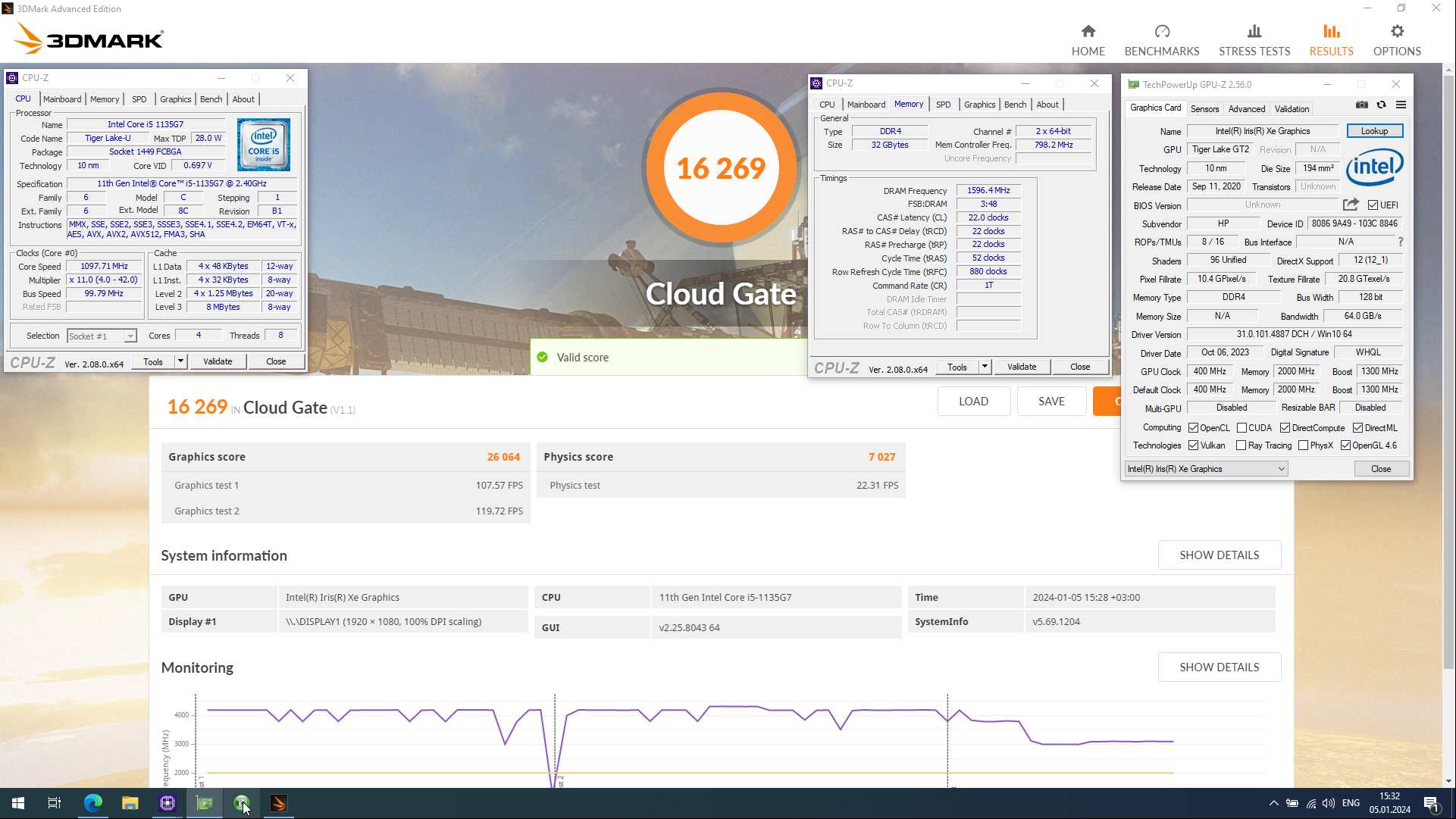
Task: Click LOAD result button
Action: pyautogui.click(x=973, y=402)
